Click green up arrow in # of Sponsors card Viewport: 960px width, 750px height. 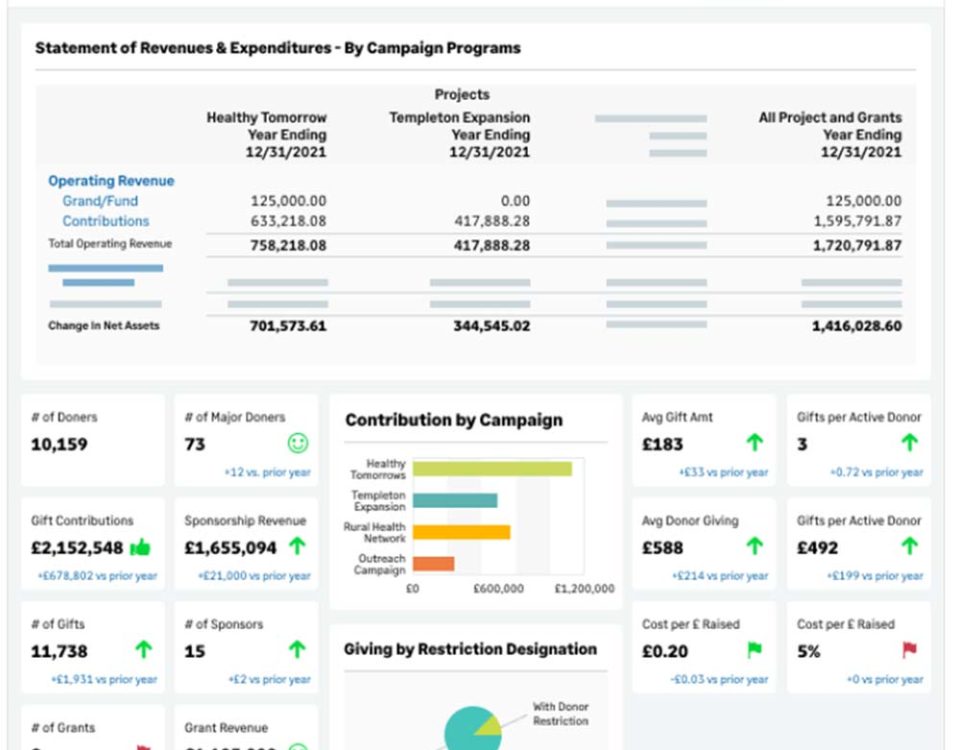[298, 649]
